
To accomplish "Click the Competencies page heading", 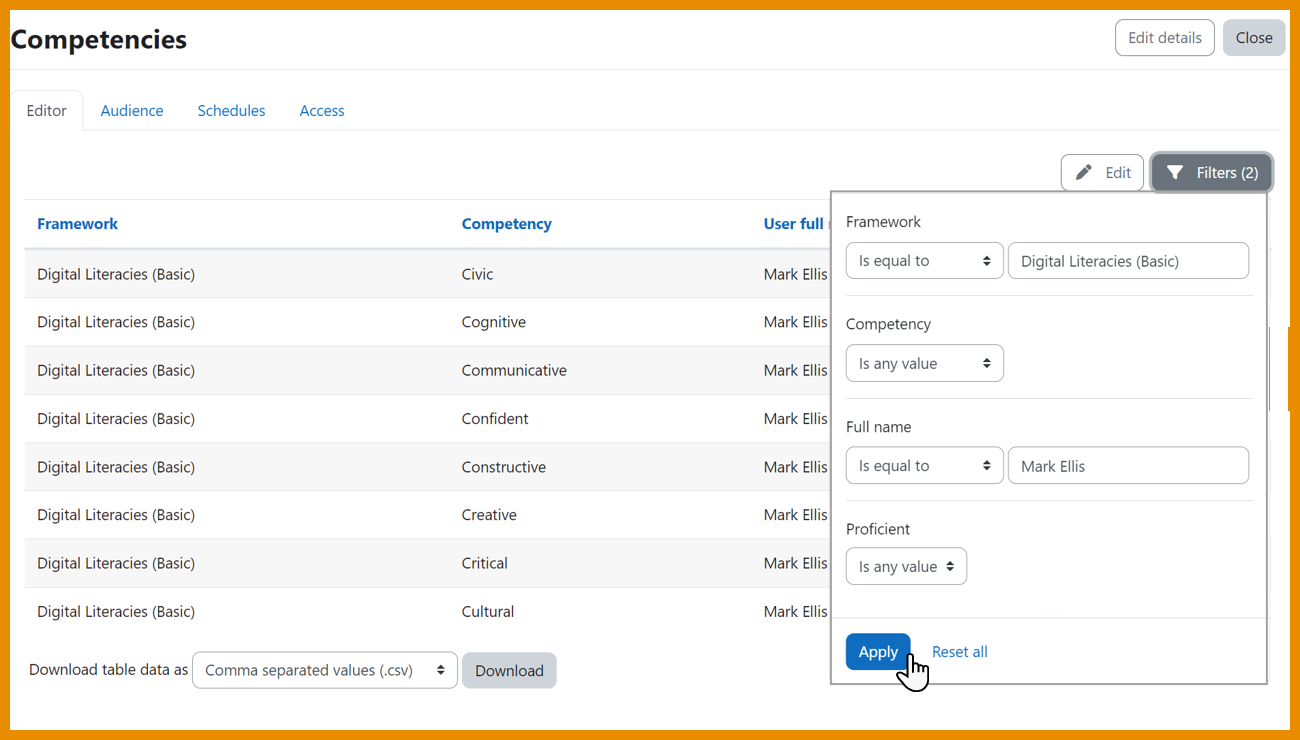I will [99, 40].
